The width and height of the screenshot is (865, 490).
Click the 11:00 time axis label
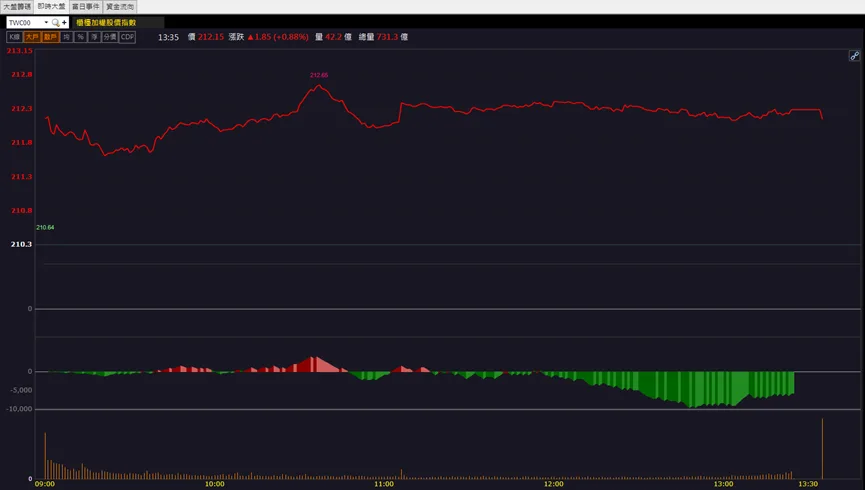384,484
